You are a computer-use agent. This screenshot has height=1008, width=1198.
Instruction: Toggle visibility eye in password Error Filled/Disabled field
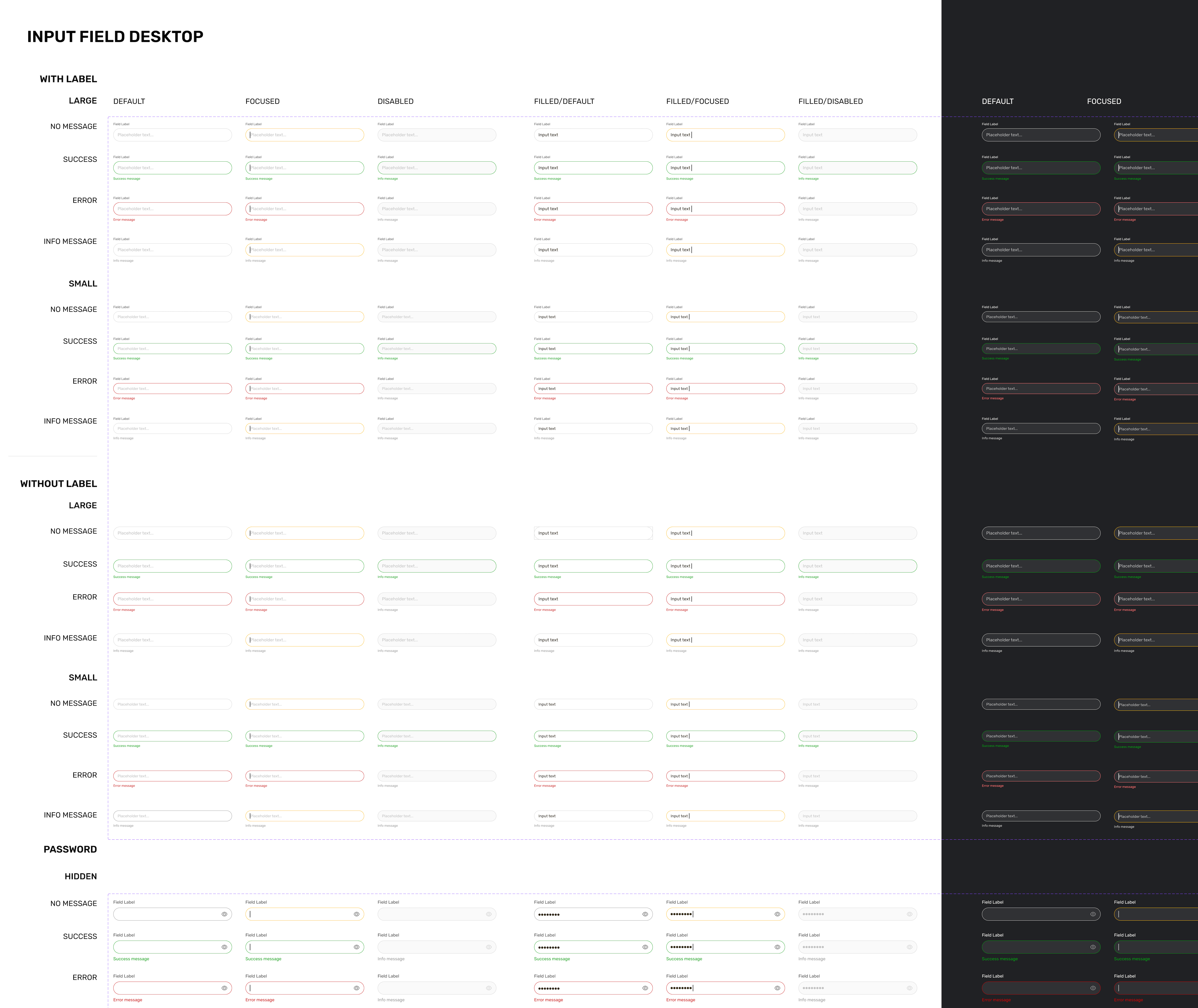click(x=910, y=988)
